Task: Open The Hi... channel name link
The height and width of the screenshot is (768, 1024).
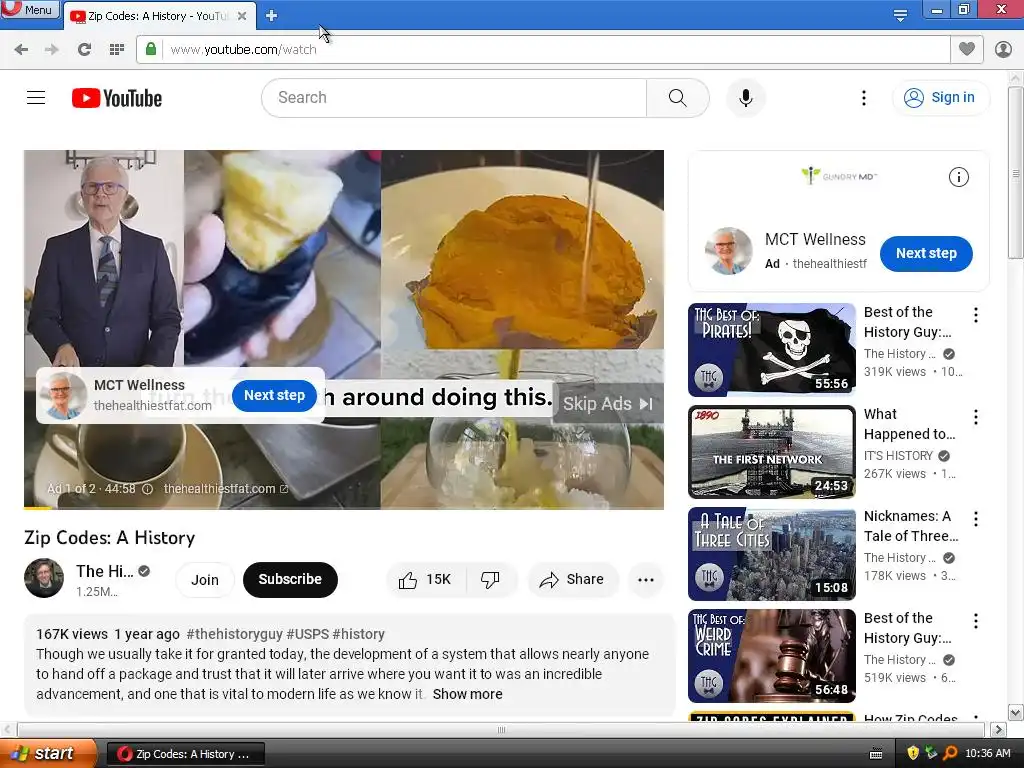Action: tap(104, 571)
